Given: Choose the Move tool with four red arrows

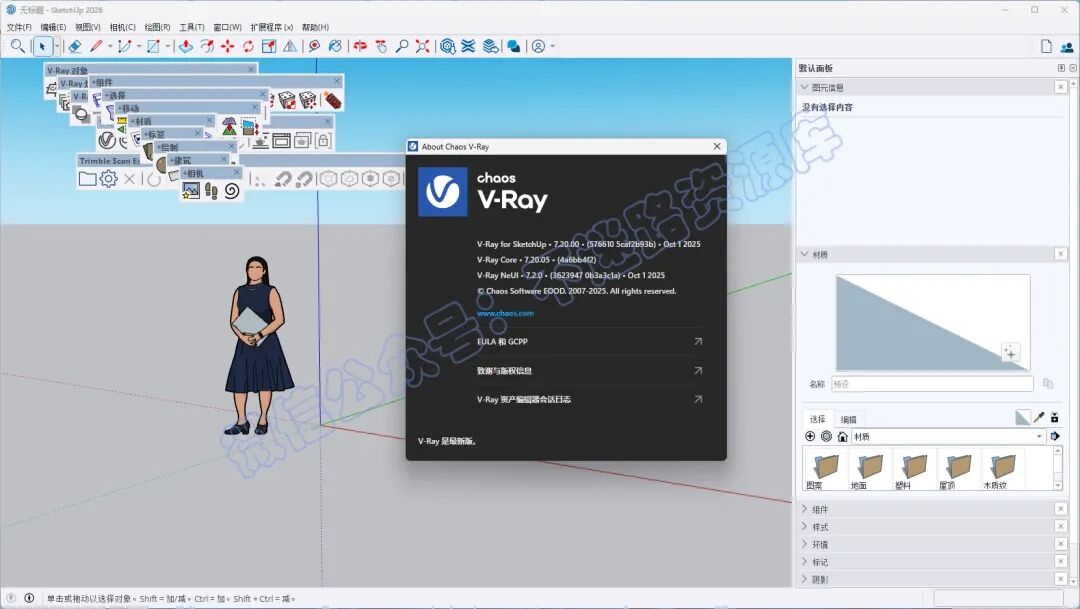Looking at the screenshot, I should 227,46.
